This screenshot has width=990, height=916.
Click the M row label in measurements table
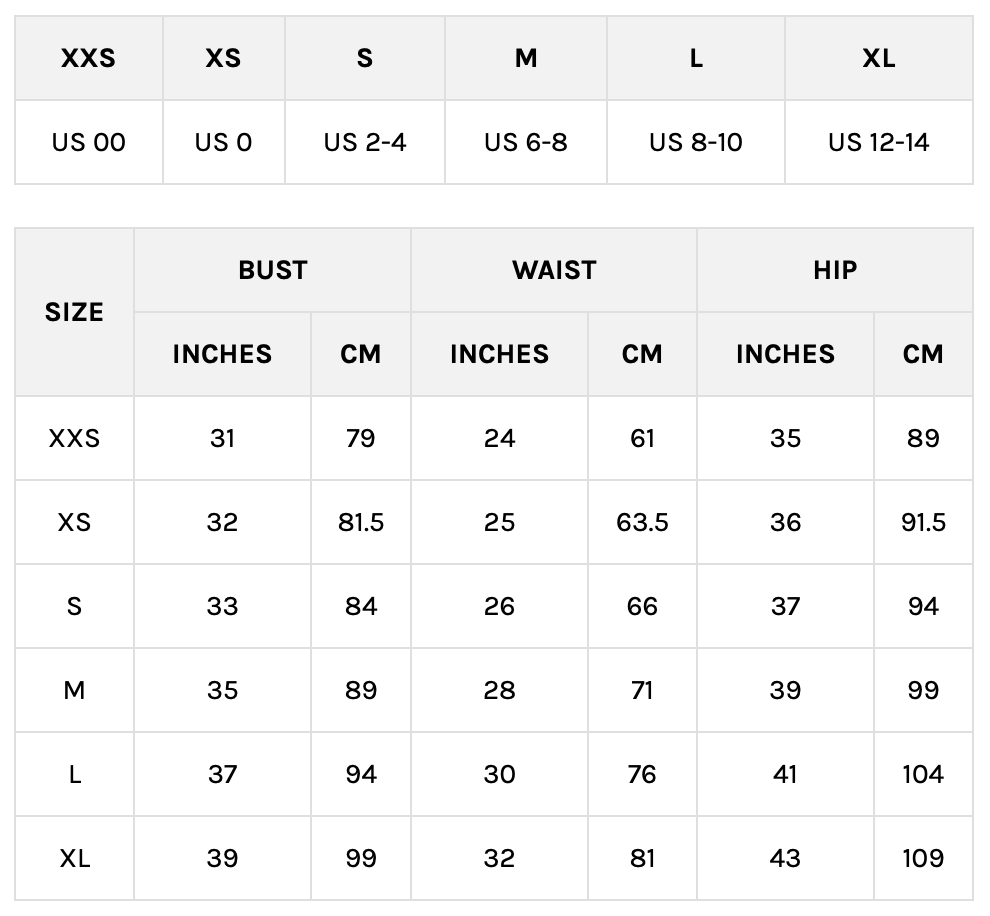click(x=74, y=690)
